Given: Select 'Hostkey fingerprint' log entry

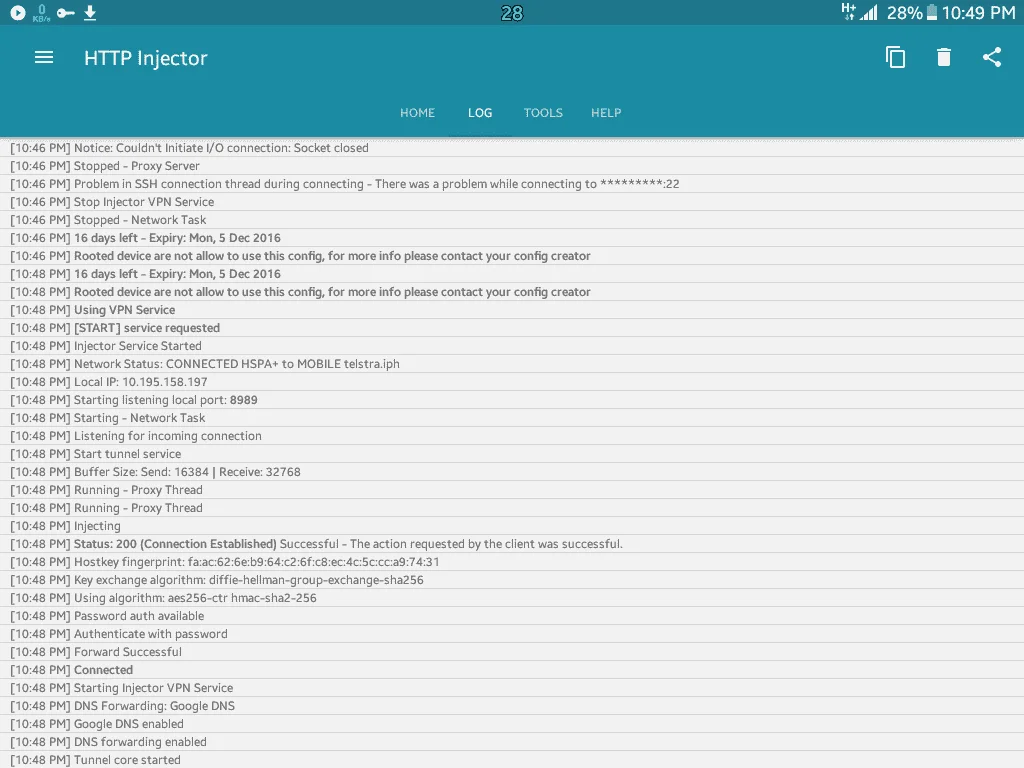Looking at the screenshot, I should (x=512, y=562).
